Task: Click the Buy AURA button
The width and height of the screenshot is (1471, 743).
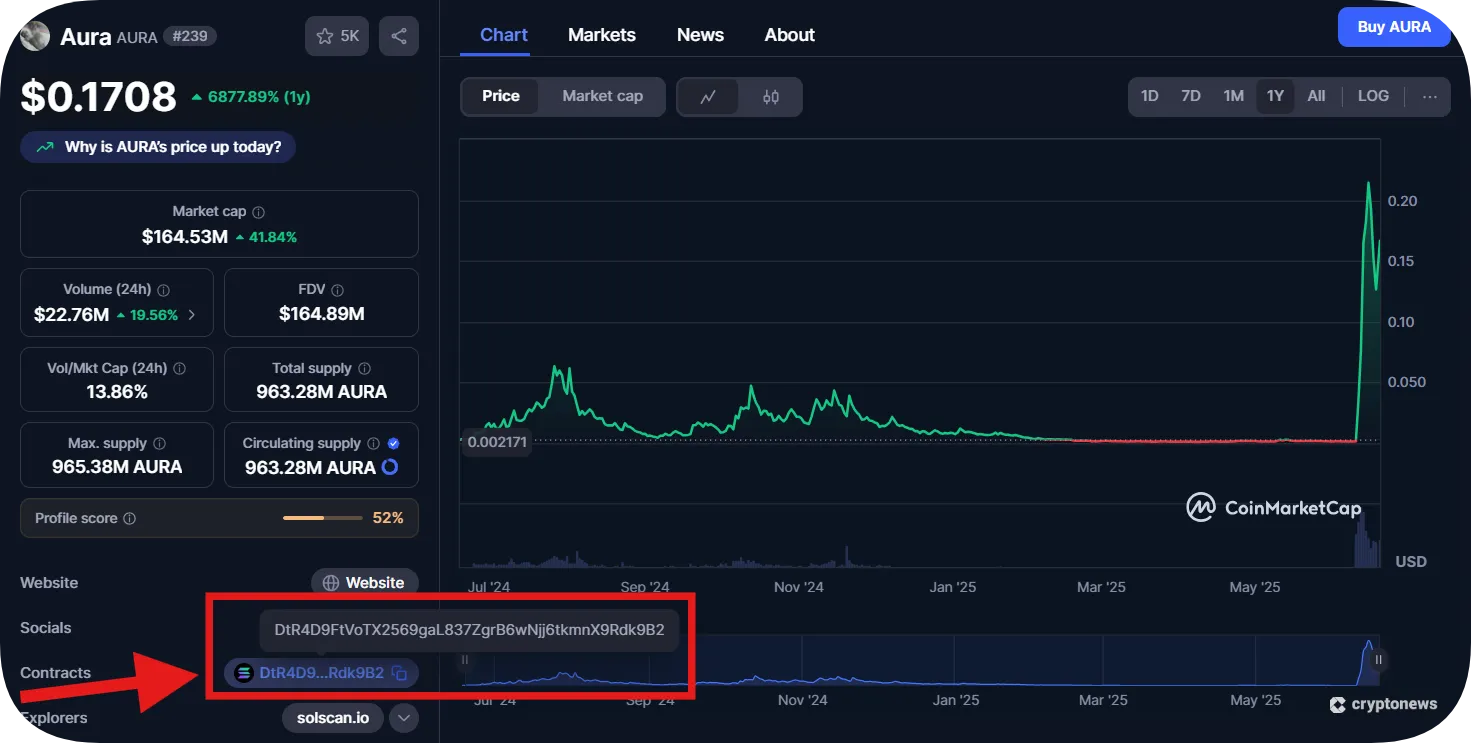Action: click(1393, 28)
